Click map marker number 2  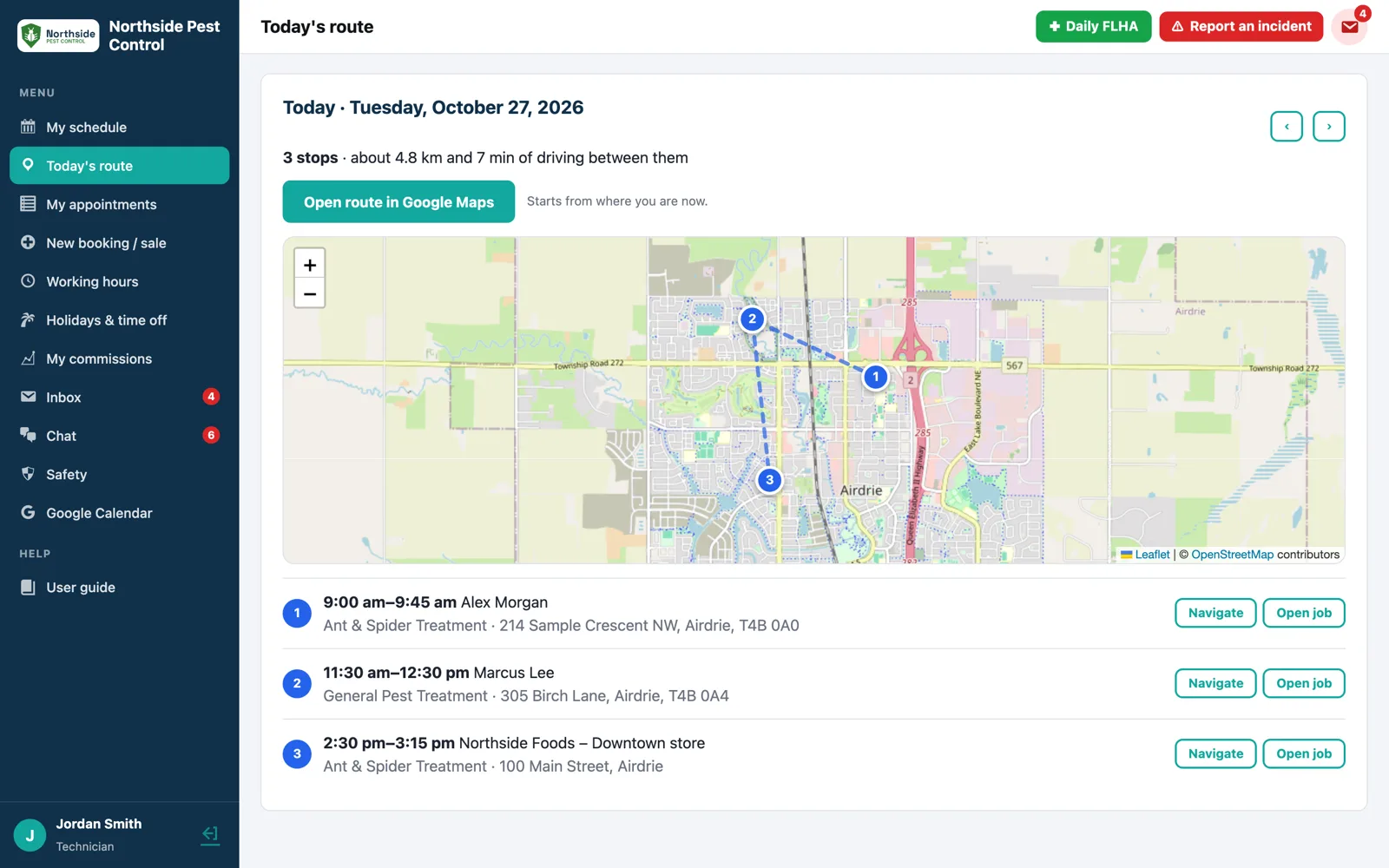pos(752,319)
